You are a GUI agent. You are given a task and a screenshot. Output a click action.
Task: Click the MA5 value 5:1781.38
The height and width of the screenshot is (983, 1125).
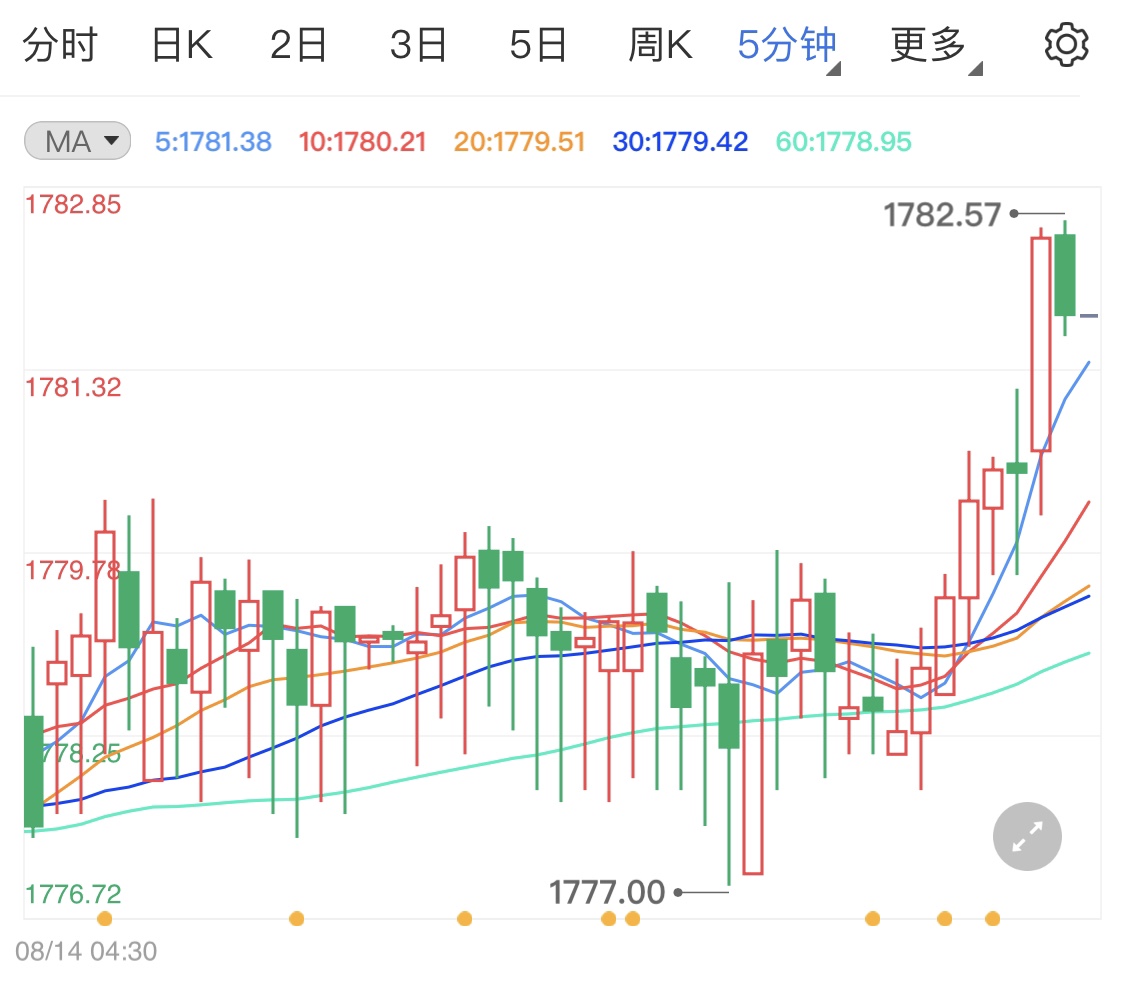pos(213,141)
